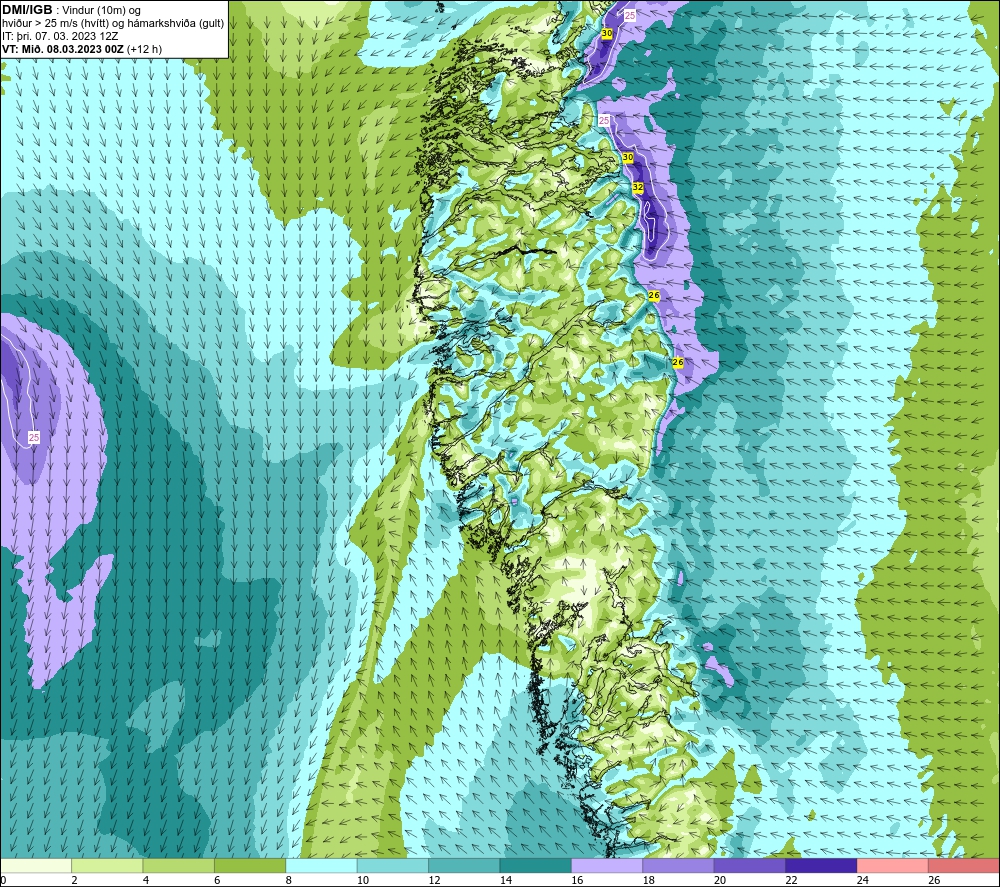Click the northernmost yellow 30 gust label
The height and width of the screenshot is (887, 1000).
tap(607, 33)
